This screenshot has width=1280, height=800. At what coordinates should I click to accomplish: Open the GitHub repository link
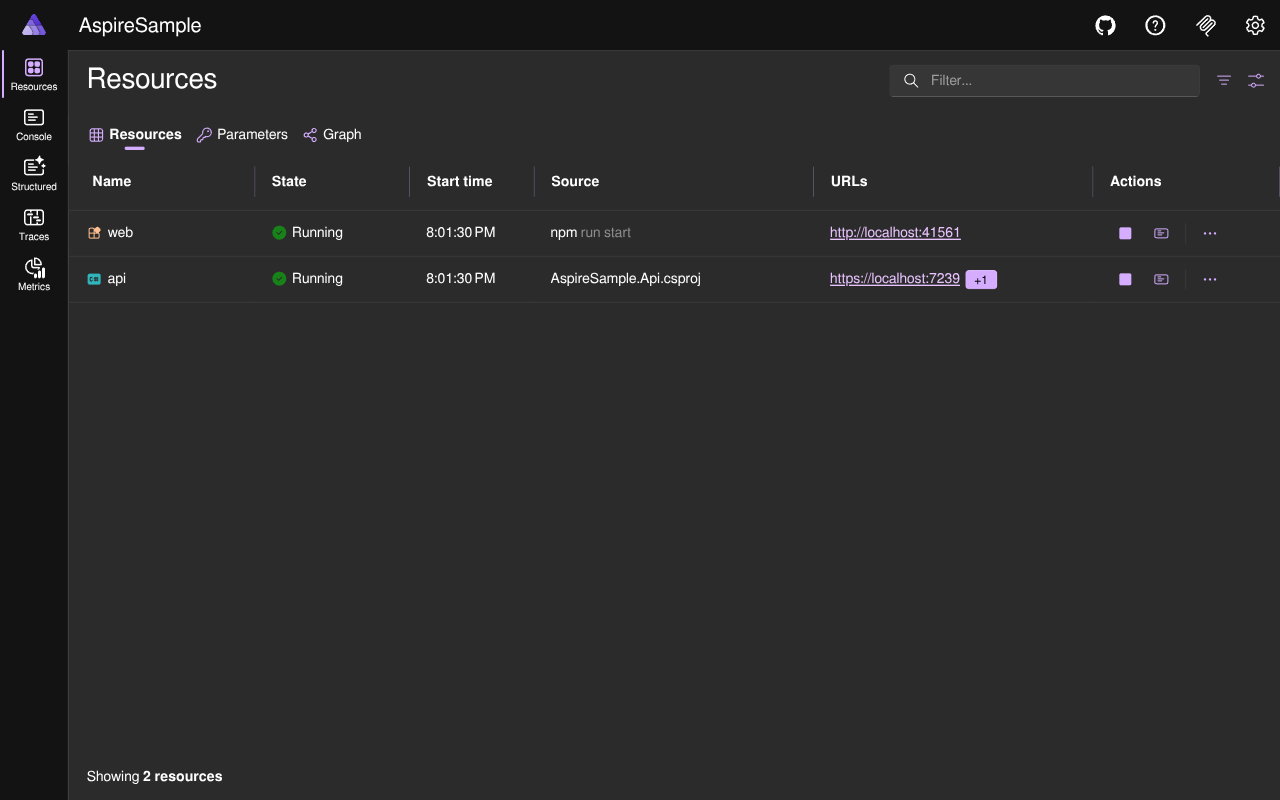pos(1105,25)
